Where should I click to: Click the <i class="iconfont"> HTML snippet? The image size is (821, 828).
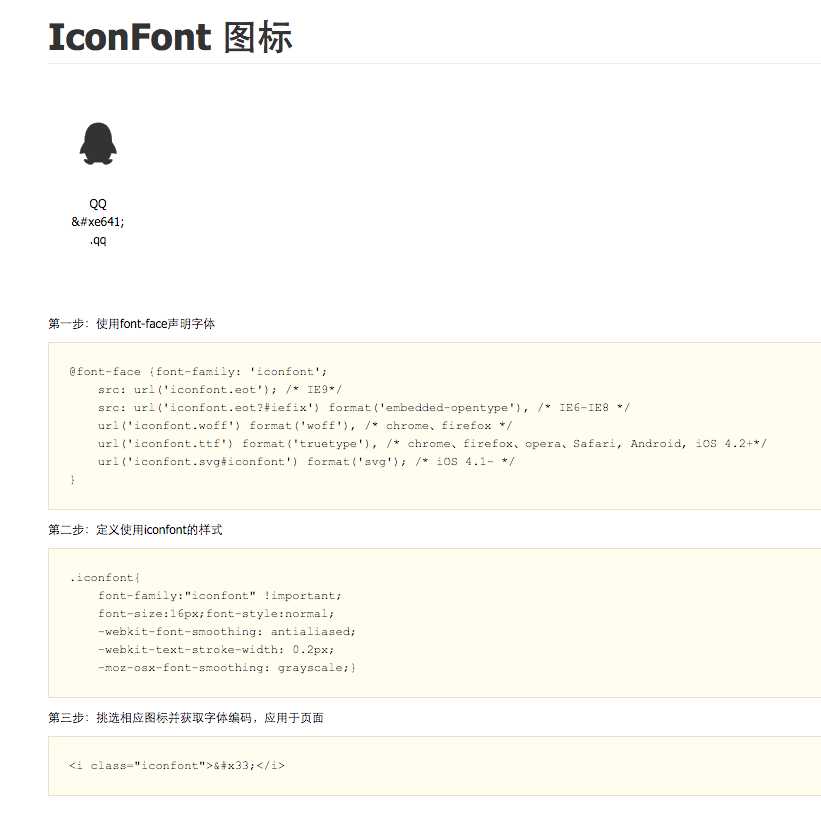coord(177,766)
